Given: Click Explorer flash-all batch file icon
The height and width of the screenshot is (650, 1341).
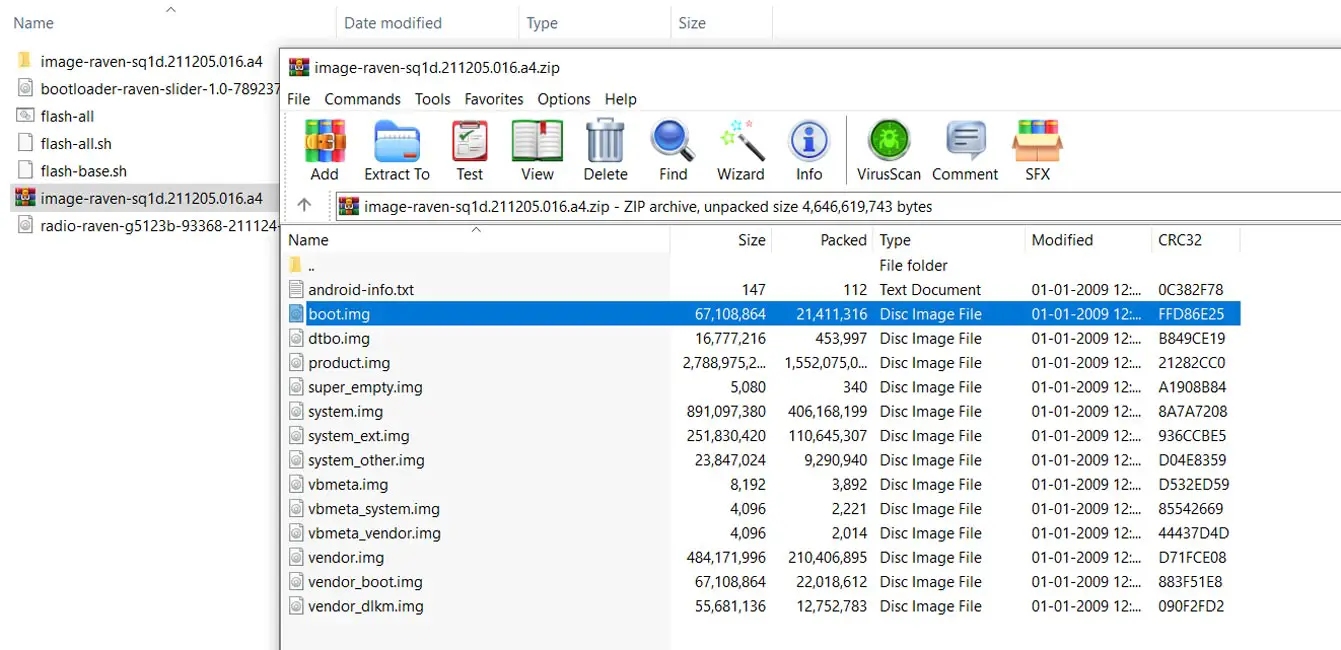Looking at the screenshot, I should point(25,116).
